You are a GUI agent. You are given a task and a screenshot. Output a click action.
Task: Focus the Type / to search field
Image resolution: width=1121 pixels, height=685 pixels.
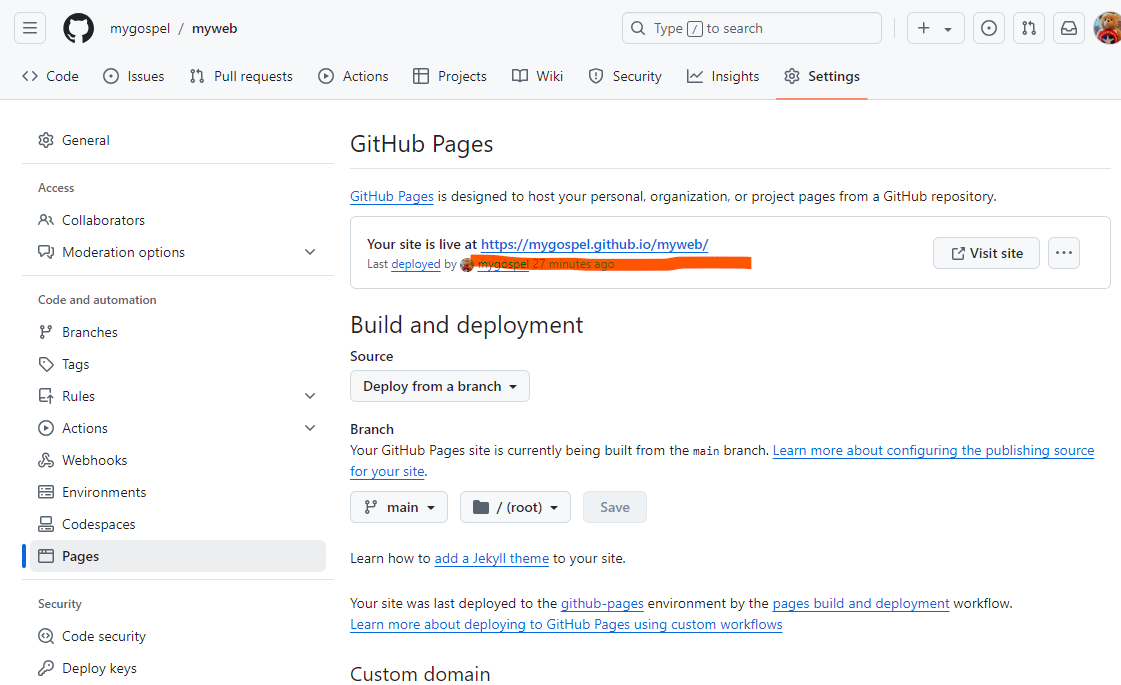pyautogui.click(x=751, y=28)
